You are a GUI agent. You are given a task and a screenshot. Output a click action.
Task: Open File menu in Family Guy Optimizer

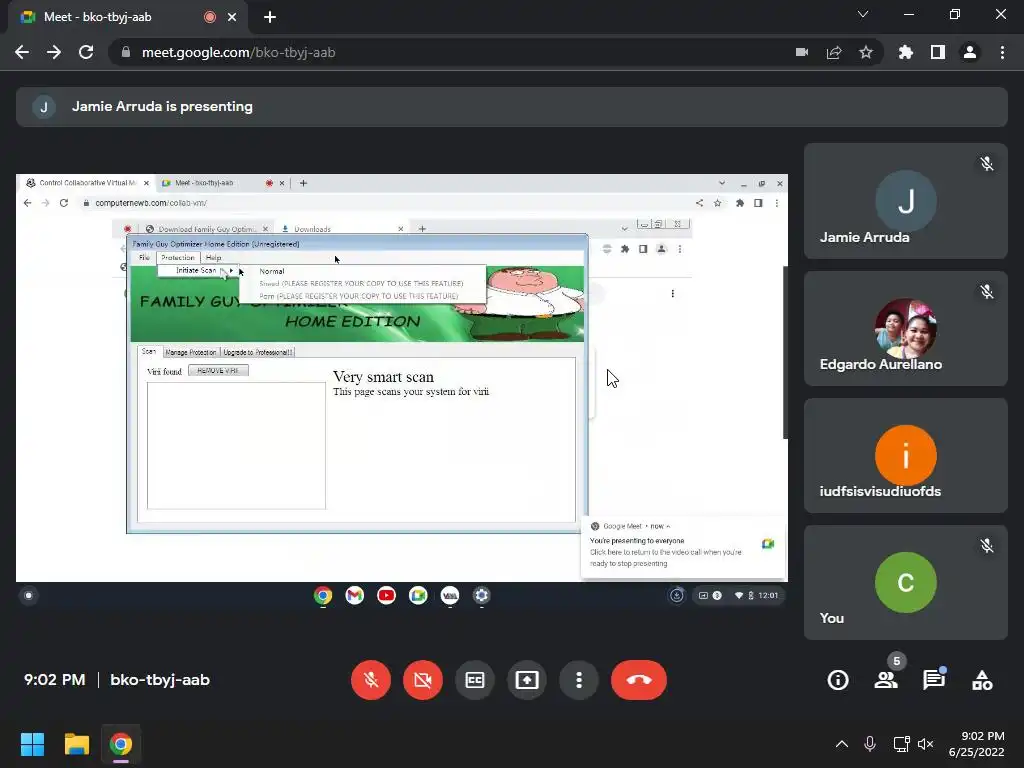pyautogui.click(x=144, y=257)
